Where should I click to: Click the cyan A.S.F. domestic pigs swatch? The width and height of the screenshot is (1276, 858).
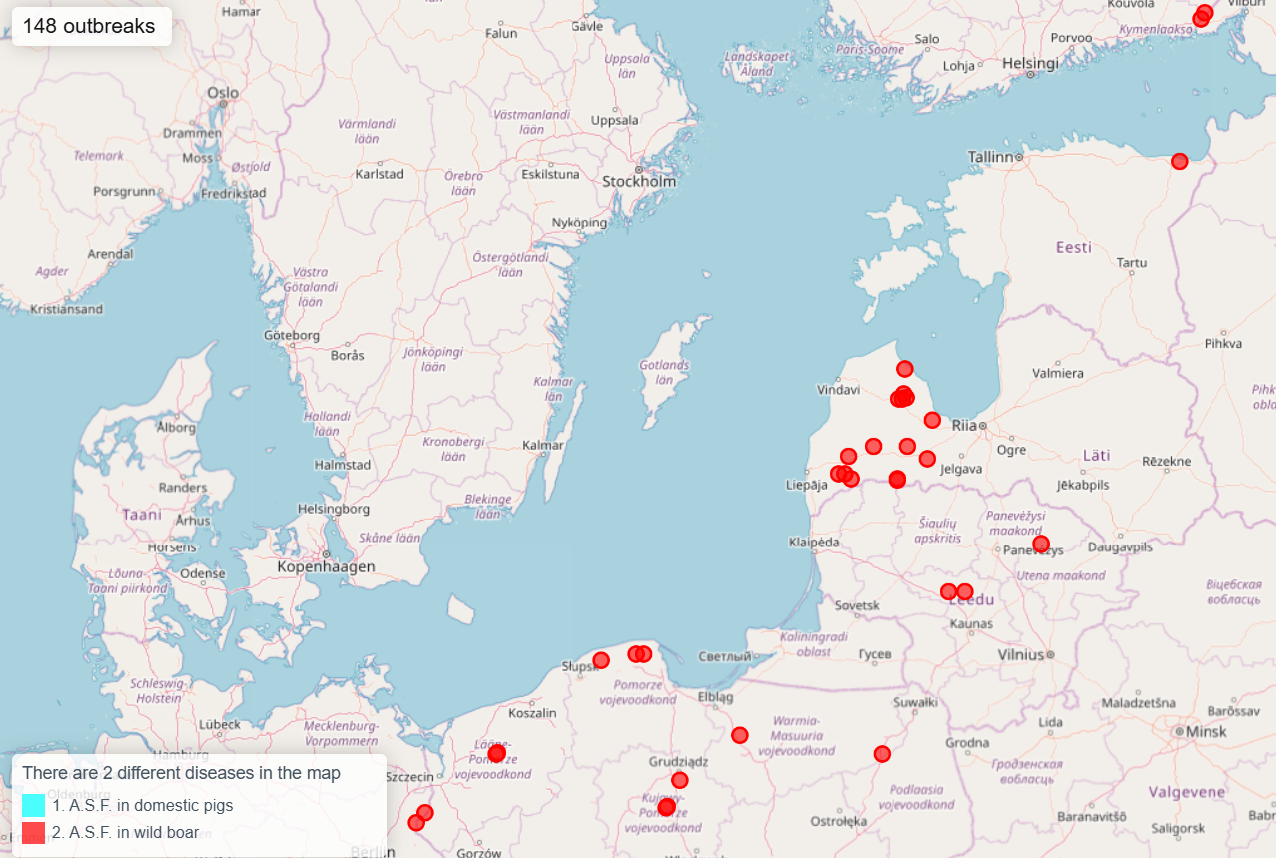33,805
